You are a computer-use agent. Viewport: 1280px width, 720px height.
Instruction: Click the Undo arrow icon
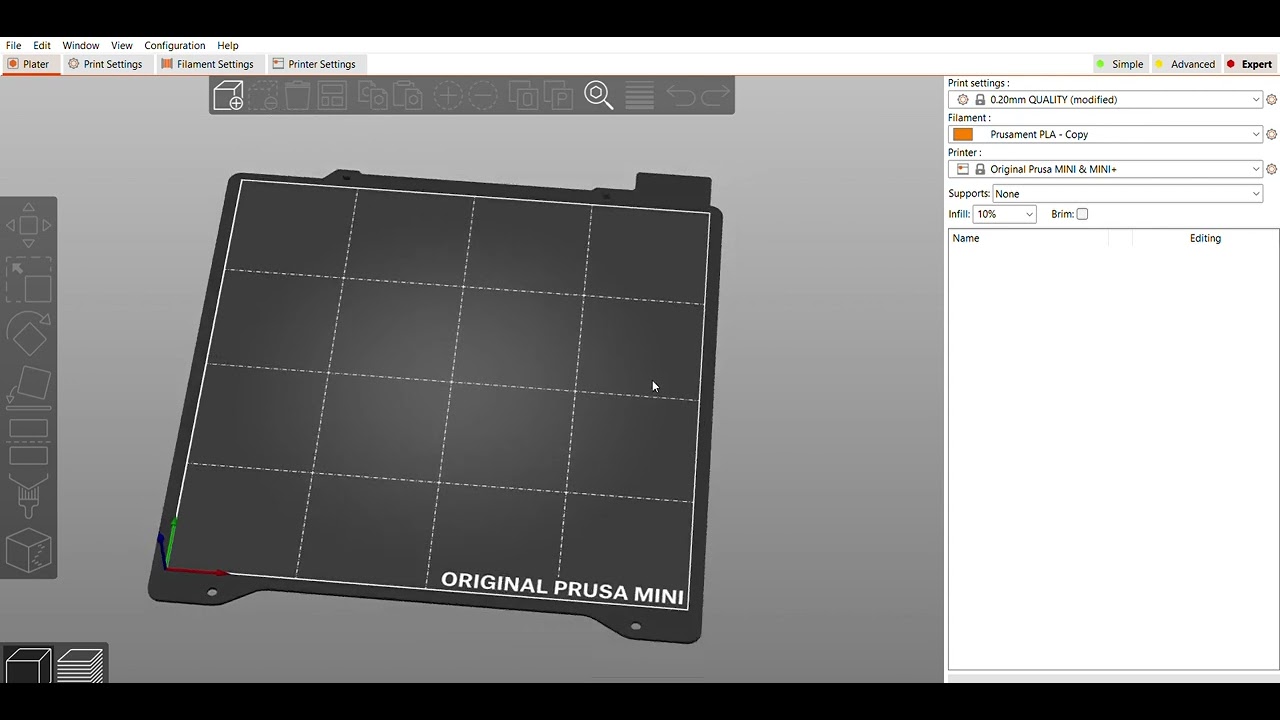pos(681,95)
